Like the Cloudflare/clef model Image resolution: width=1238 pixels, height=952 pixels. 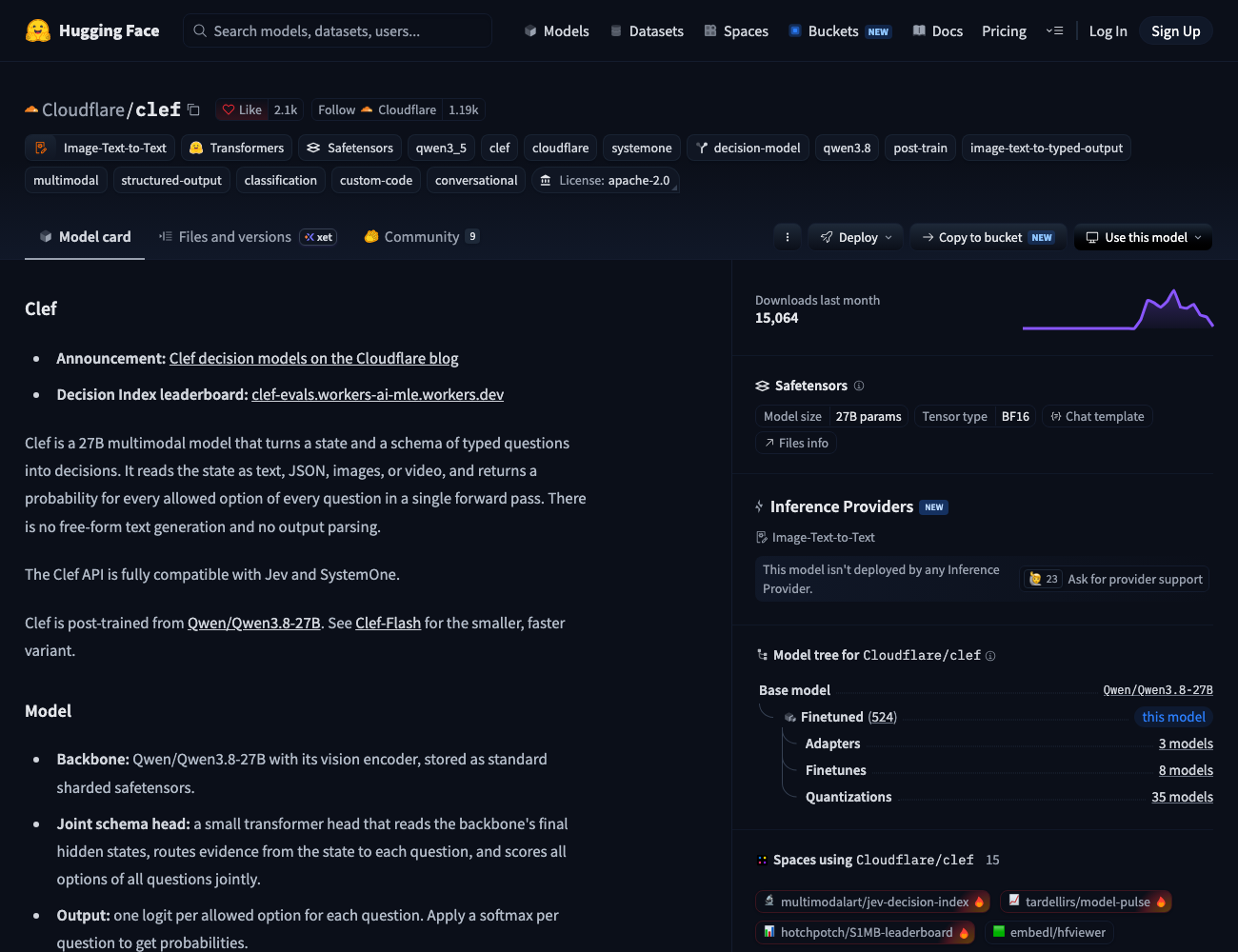[x=242, y=109]
